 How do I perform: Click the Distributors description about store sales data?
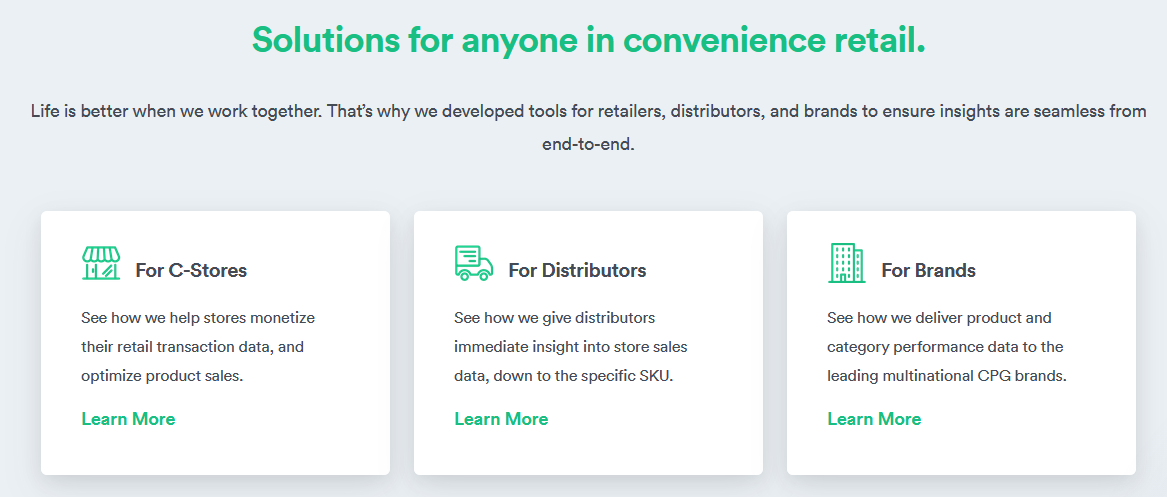coord(570,347)
